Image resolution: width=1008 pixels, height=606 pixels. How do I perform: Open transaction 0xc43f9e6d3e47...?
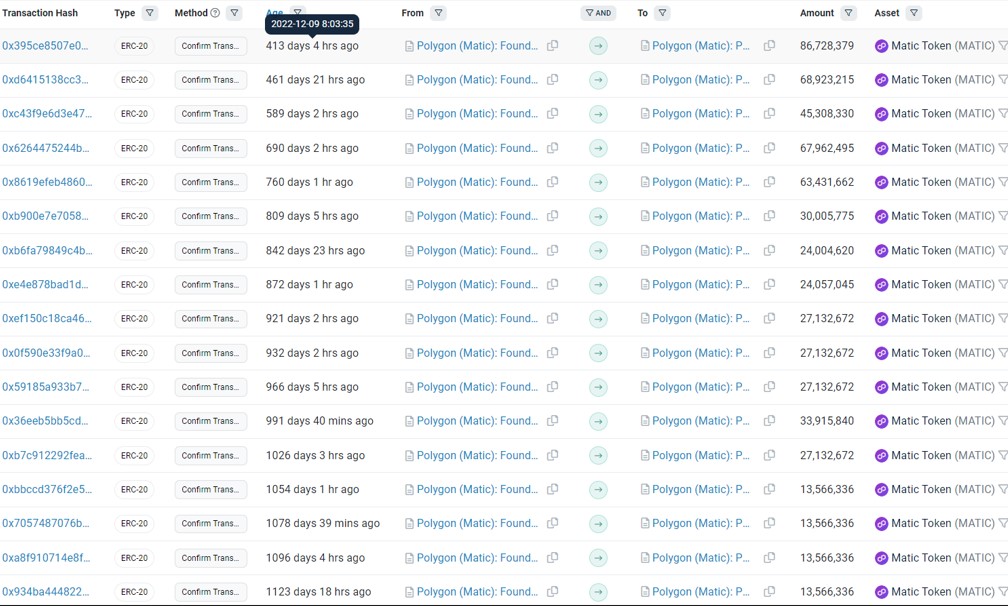click(x=47, y=114)
